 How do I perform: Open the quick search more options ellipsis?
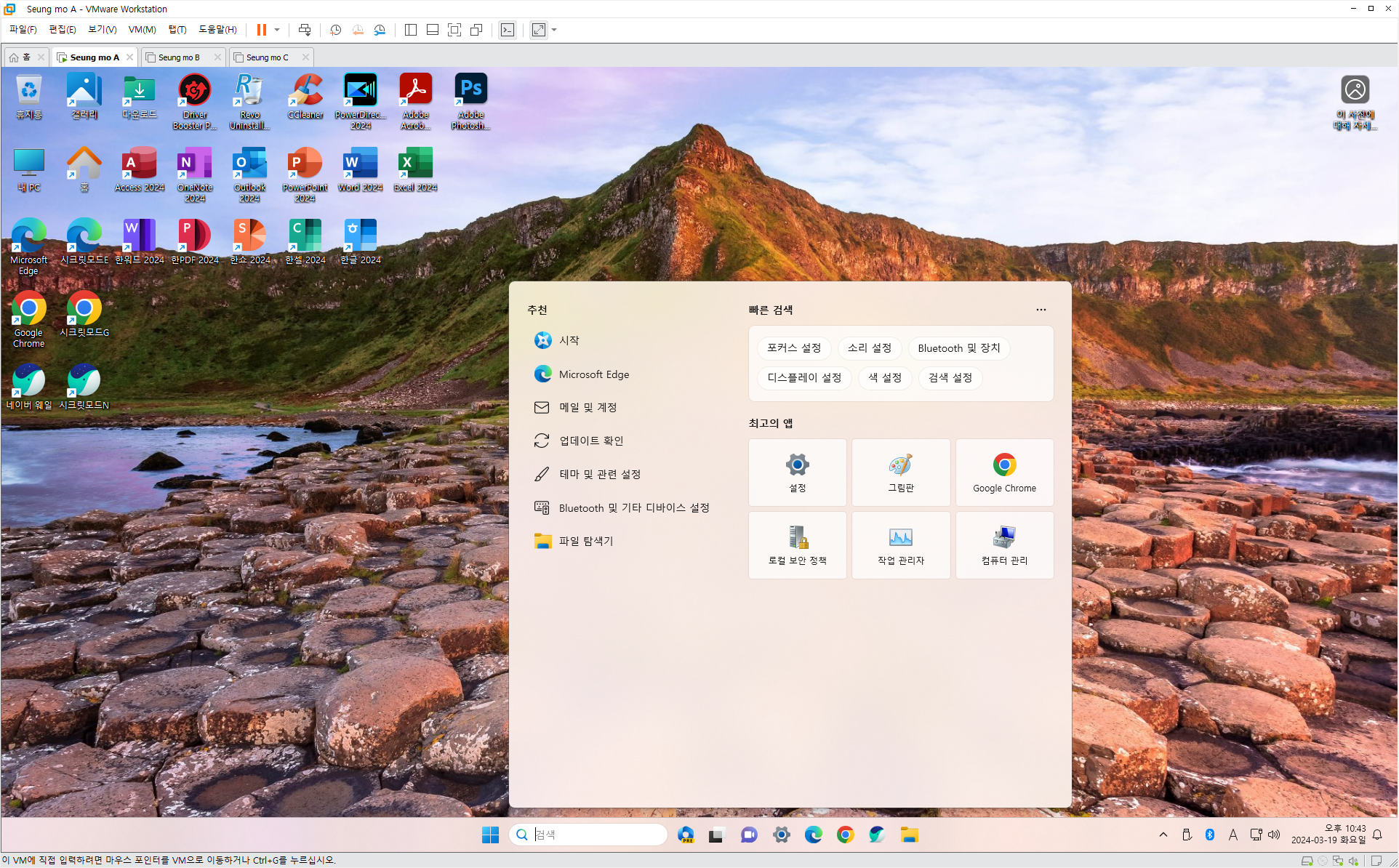pos(1041,310)
